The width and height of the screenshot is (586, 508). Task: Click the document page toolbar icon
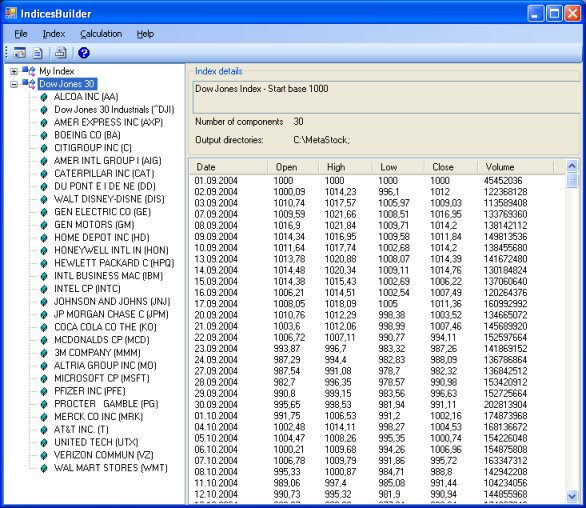point(38,53)
